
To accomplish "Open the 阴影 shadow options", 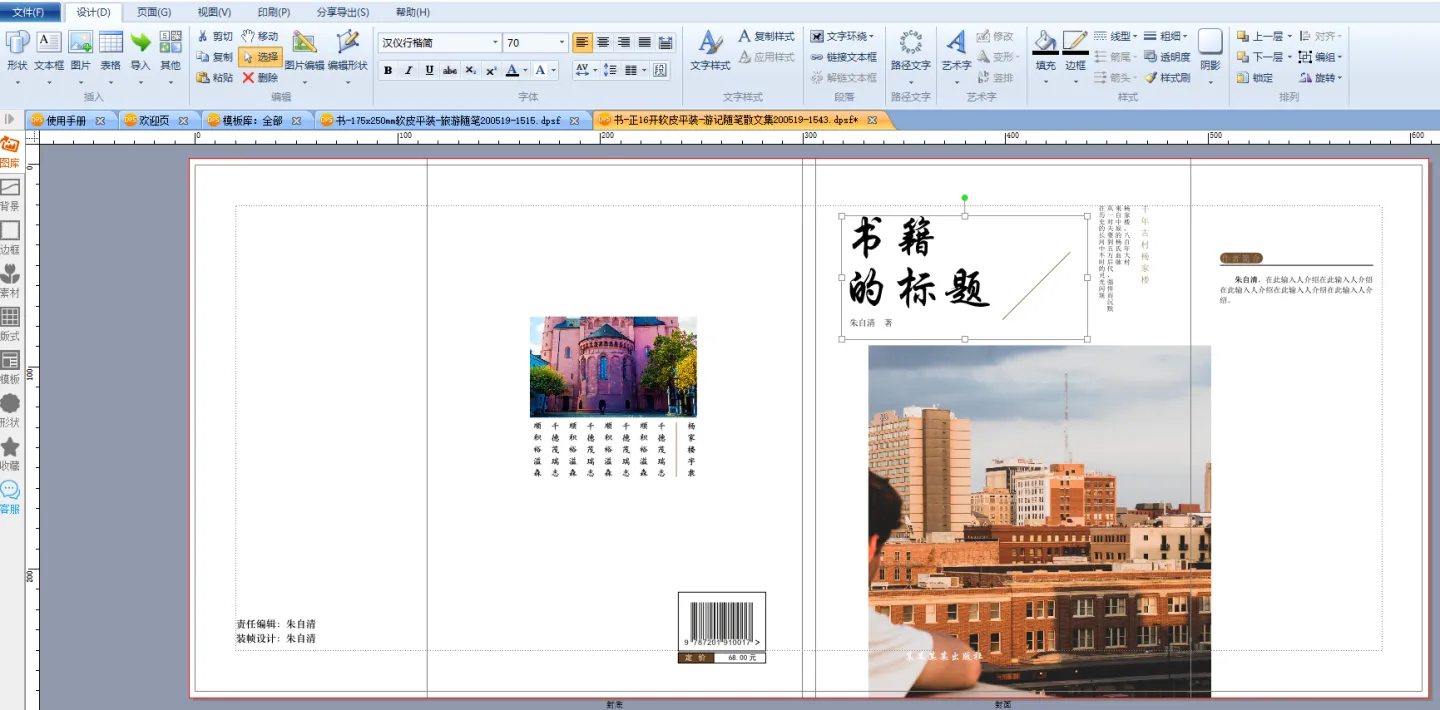I will 1210,51.
